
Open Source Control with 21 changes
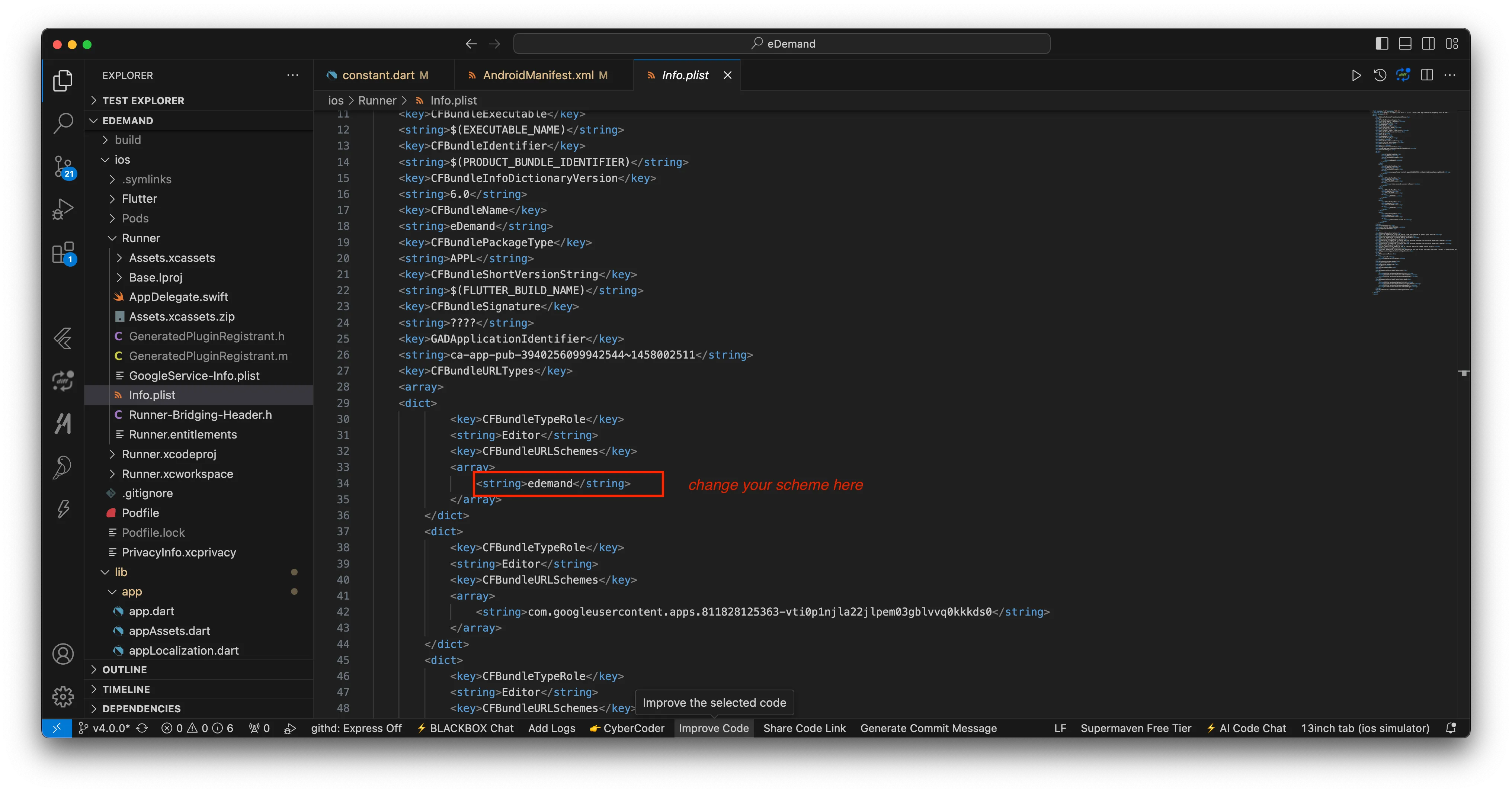tap(63, 167)
